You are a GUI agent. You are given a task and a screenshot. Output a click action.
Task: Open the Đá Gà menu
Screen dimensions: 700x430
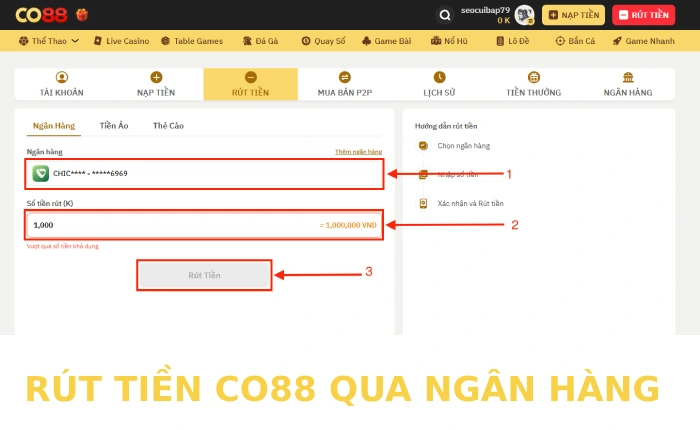[x=260, y=41]
